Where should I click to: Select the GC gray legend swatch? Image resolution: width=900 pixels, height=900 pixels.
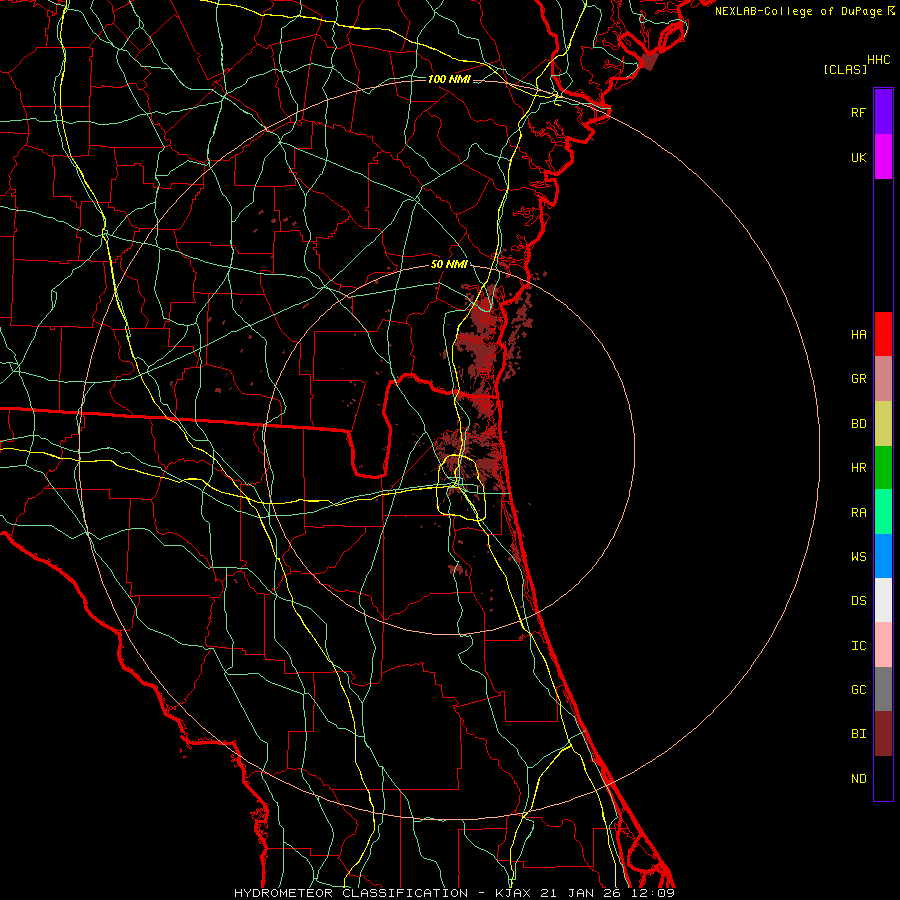tap(883, 689)
